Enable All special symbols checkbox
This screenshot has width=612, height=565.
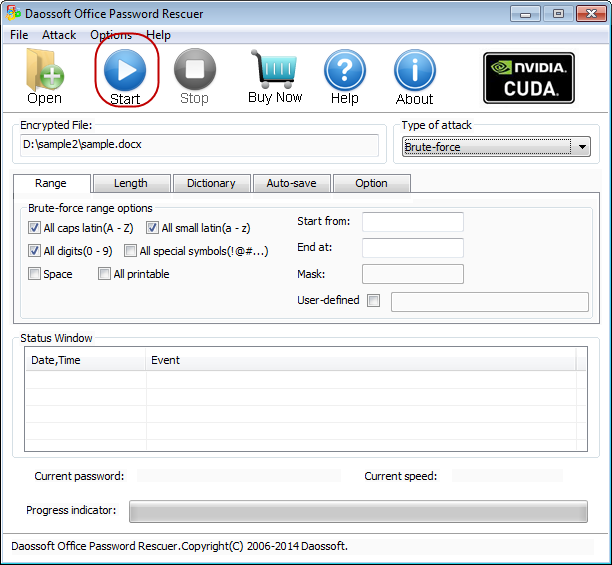click(130, 251)
